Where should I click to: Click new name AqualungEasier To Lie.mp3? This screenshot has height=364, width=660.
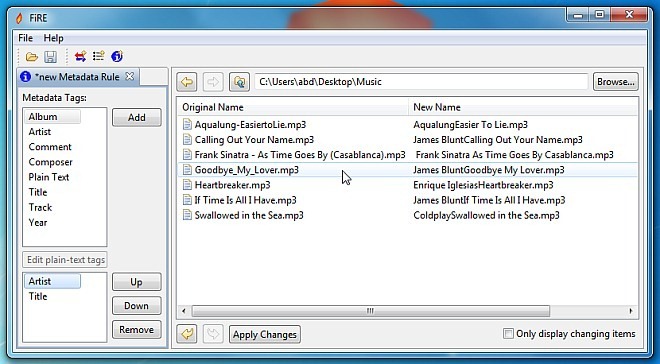pyautogui.click(x=470, y=125)
